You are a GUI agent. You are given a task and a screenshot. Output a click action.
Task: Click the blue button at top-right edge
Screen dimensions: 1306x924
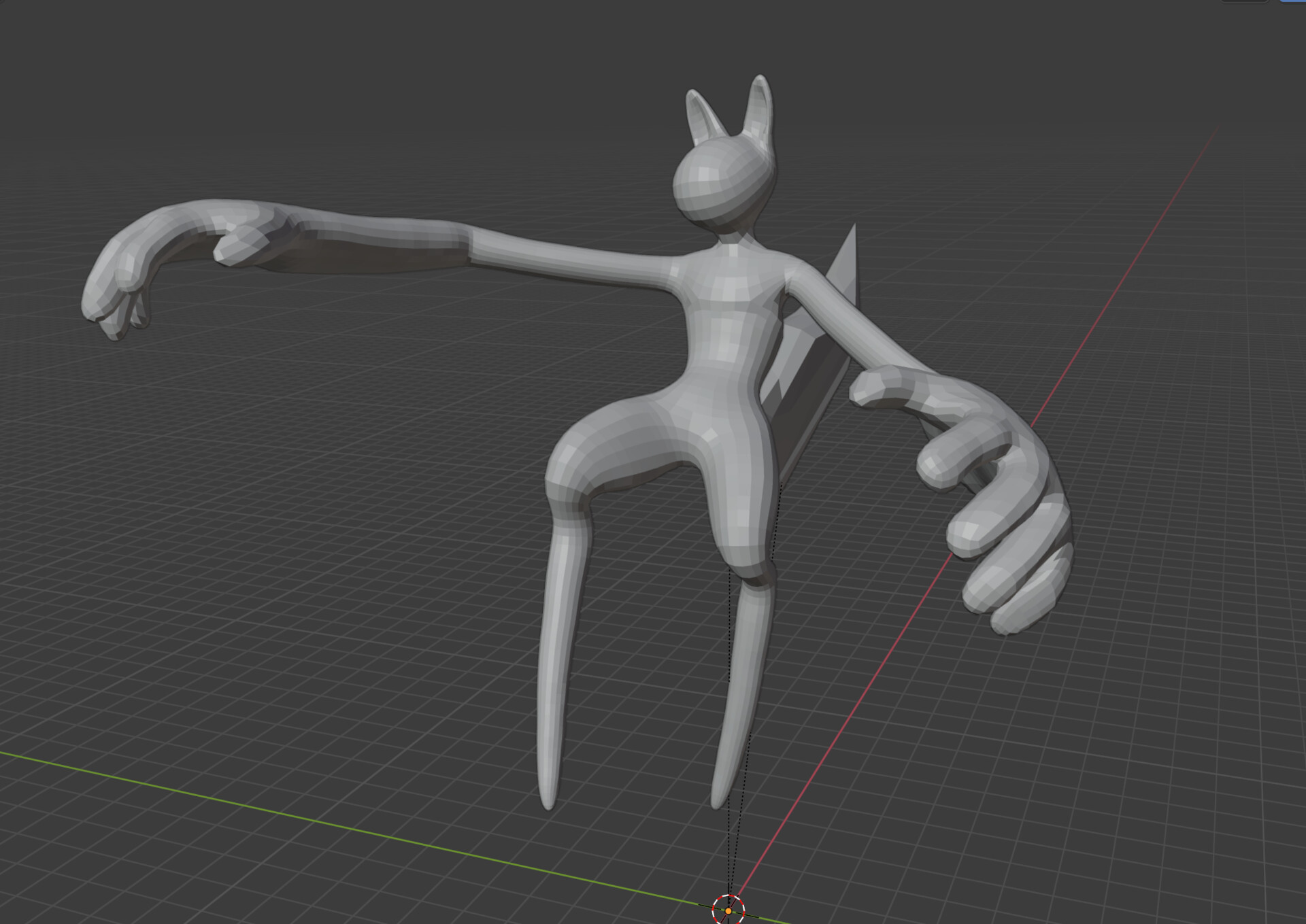pyautogui.click(x=1292, y=1)
